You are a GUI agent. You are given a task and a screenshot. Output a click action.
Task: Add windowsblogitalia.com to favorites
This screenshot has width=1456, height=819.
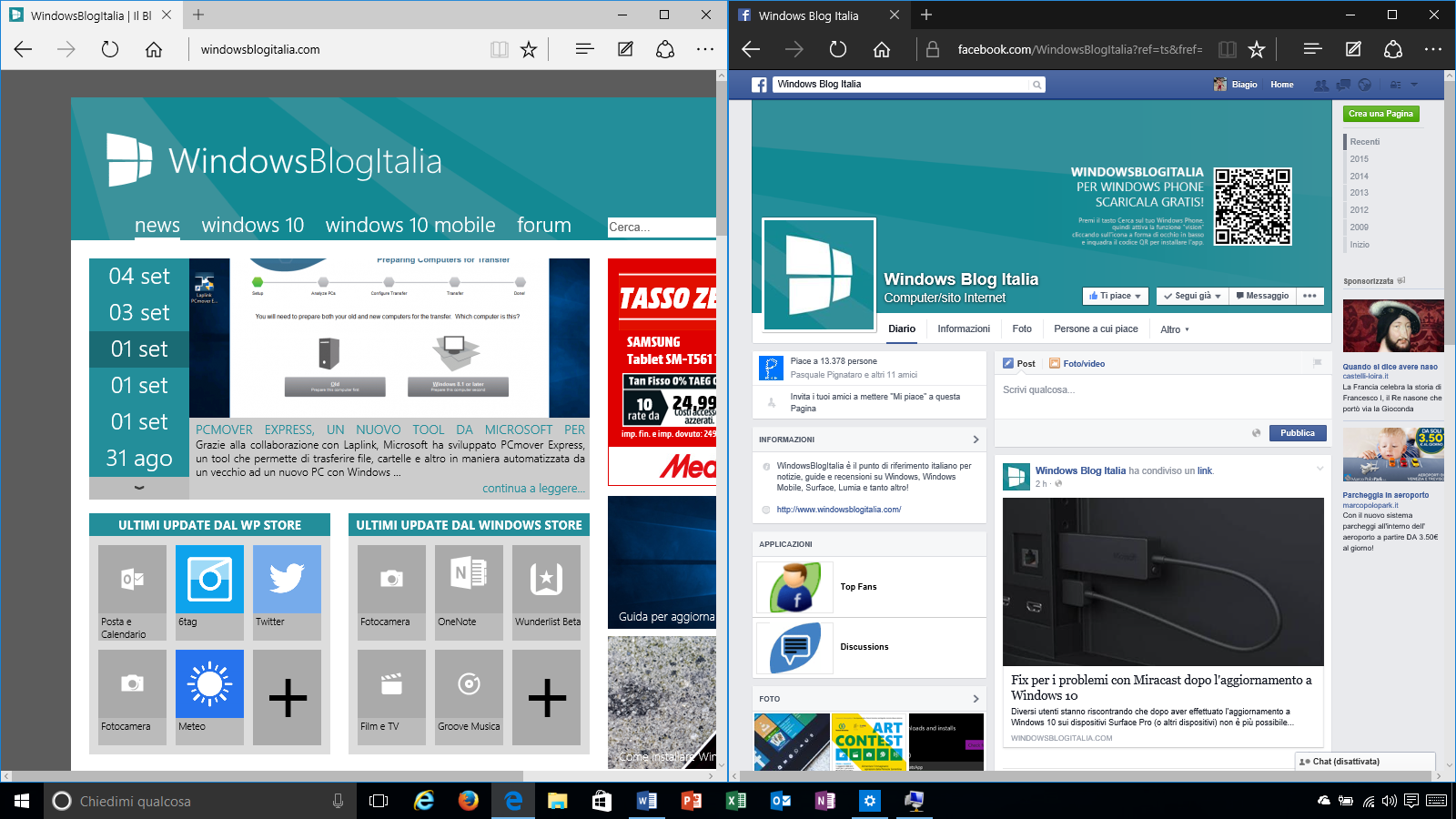pos(529,49)
